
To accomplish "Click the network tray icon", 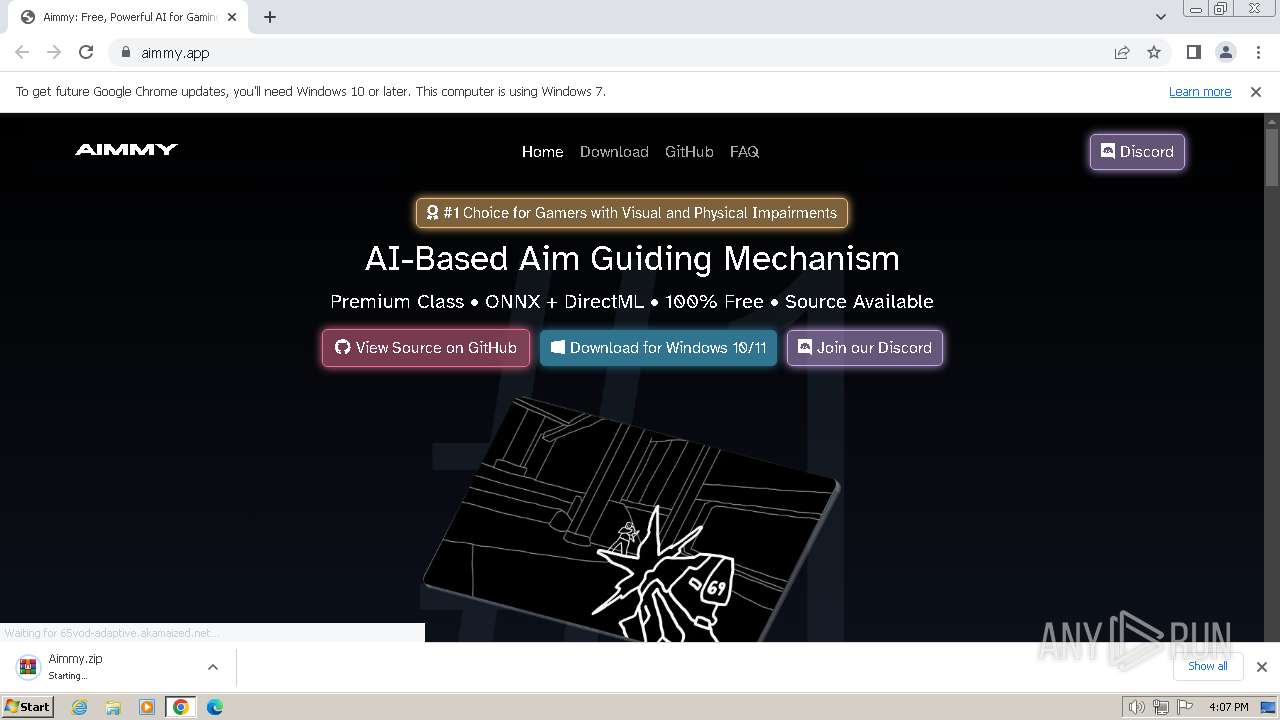I will click(1160, 707).
